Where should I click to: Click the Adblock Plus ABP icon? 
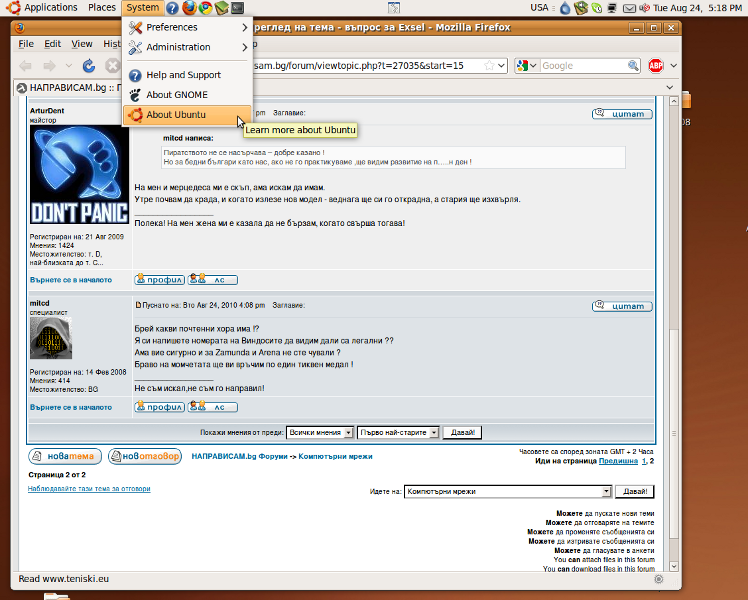[656, 66]
